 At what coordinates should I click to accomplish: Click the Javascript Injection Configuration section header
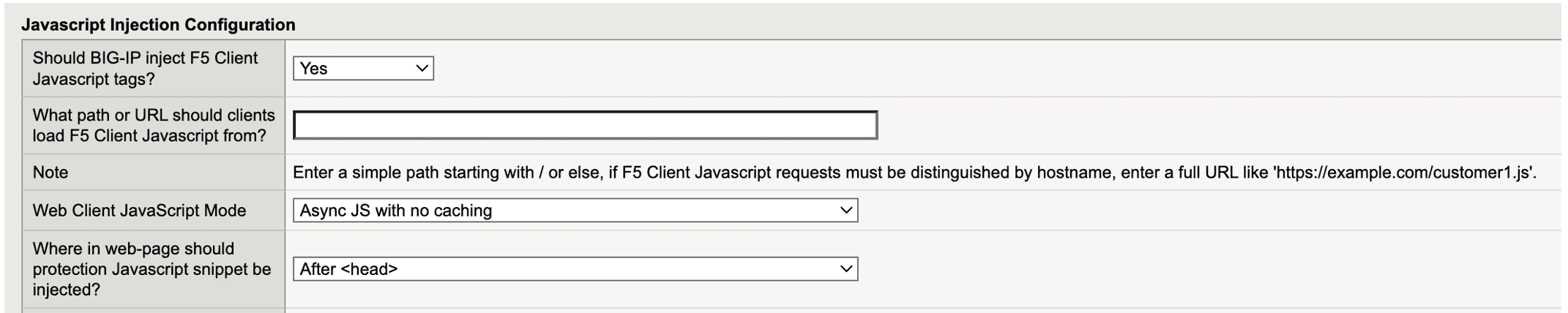click(158, 25)
